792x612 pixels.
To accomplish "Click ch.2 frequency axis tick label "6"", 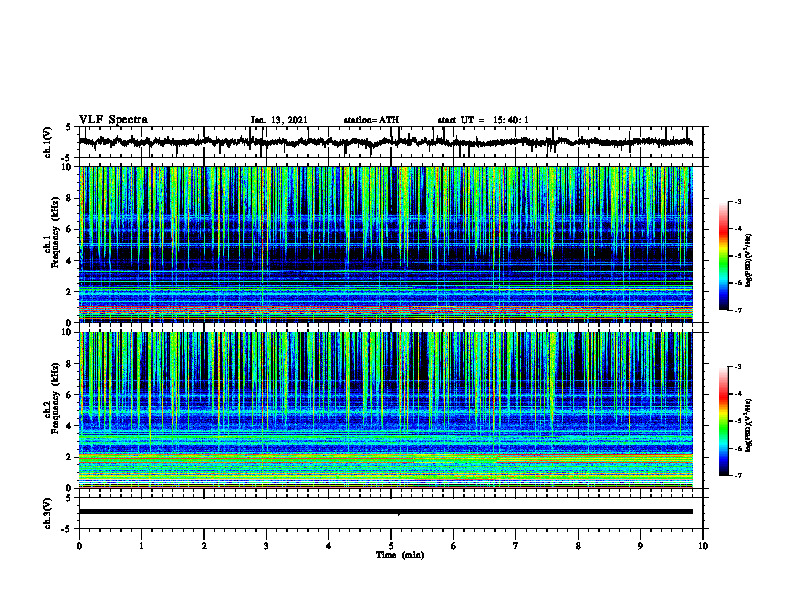I will click(69, 395).
